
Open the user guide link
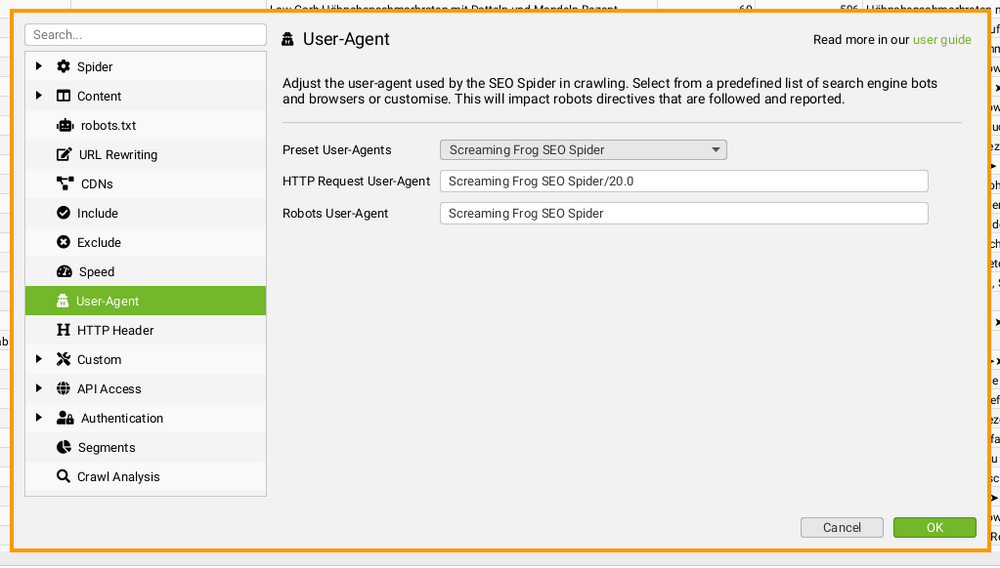pyautogui.click(x=941, y=40)
